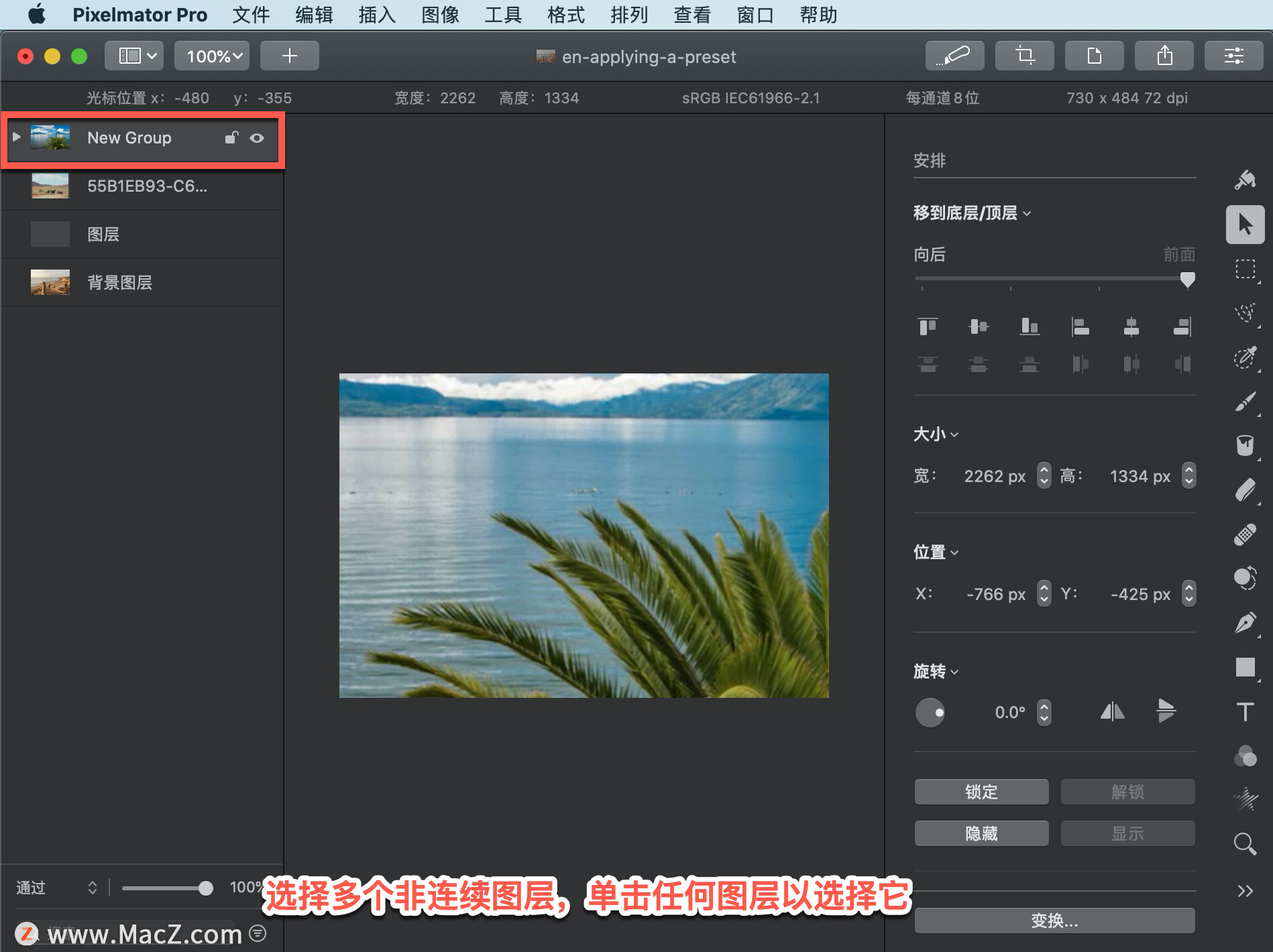Click the plus Add button
1273x952 pixels.
(289, 56)
